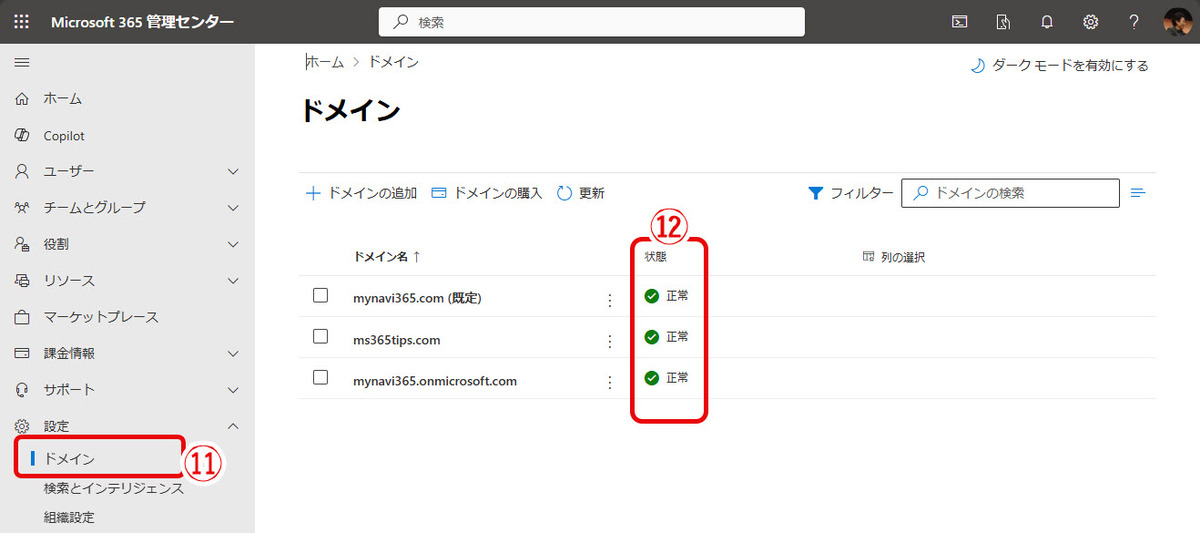1200x533 pixels.
Task: Open the フィルター filter
Action: coord(850,193)
